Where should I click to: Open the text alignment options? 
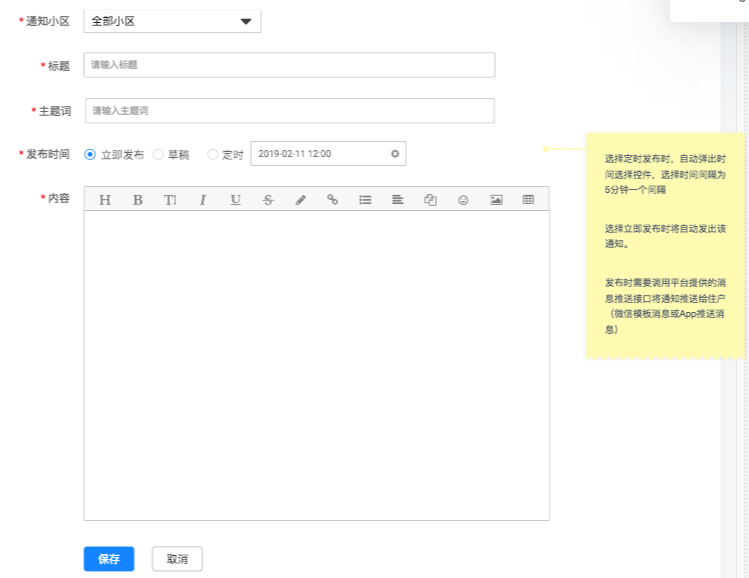pyautogui.click(x=398, y=200)
